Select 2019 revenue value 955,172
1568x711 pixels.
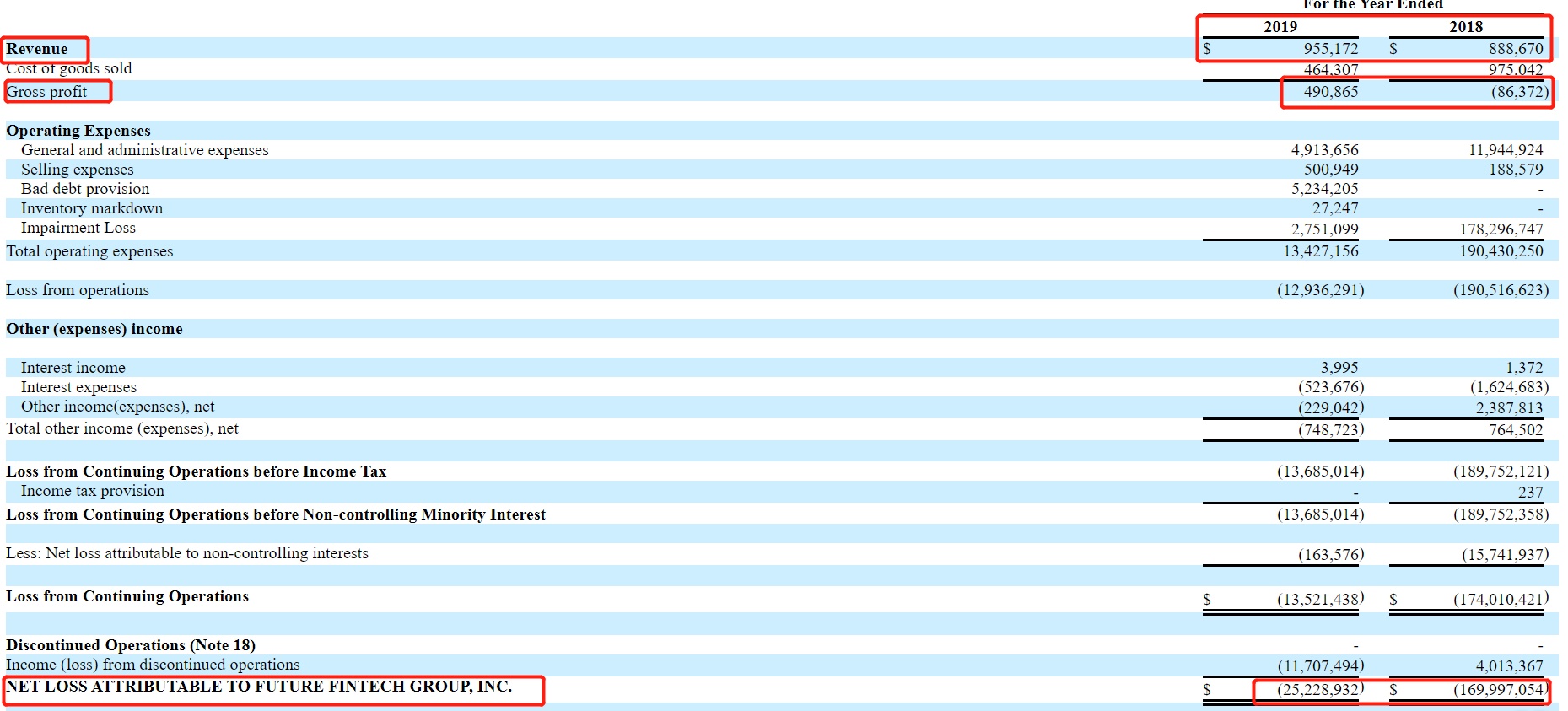[1331, 49]
